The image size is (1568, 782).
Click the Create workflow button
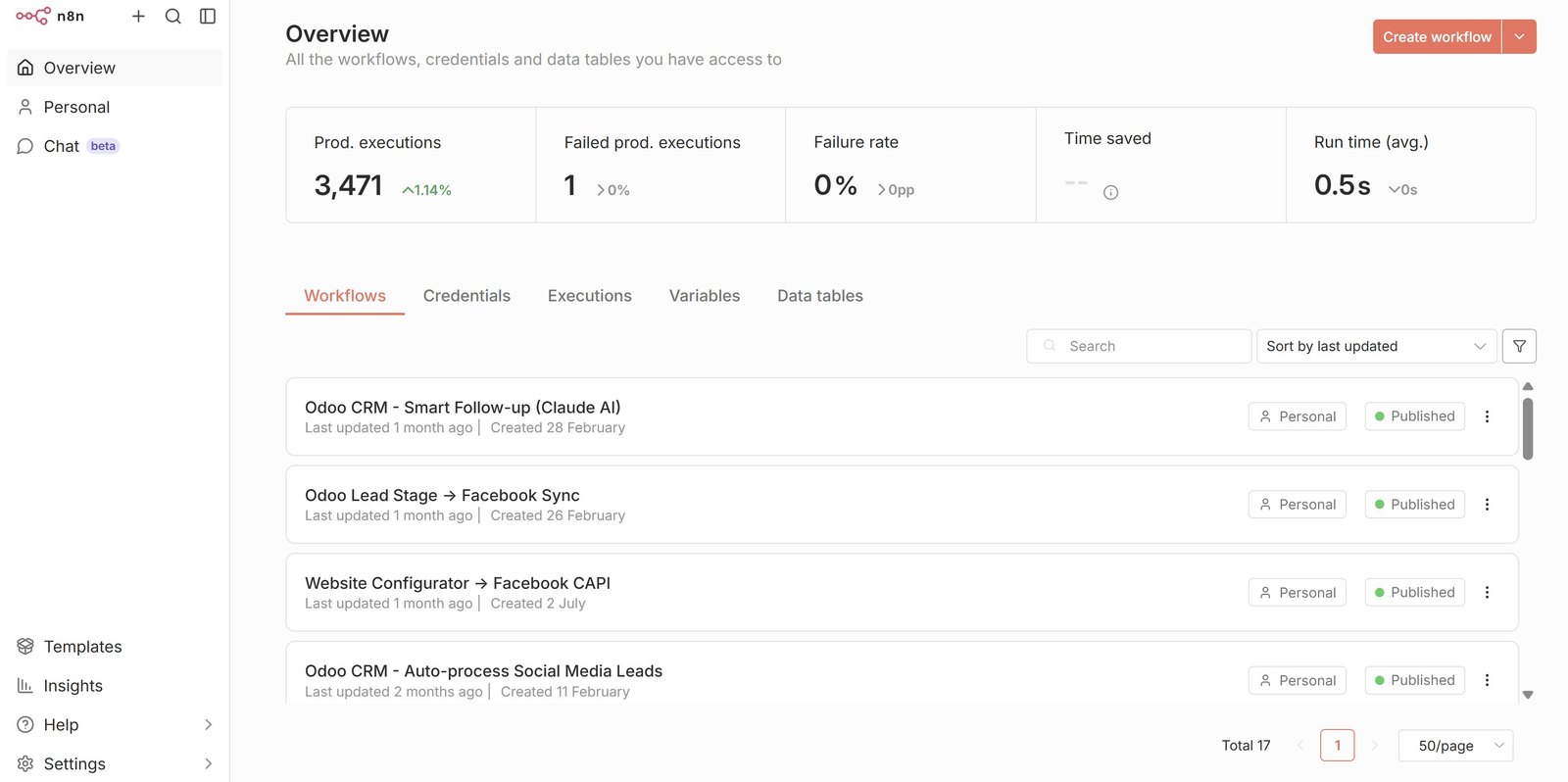1437,36
